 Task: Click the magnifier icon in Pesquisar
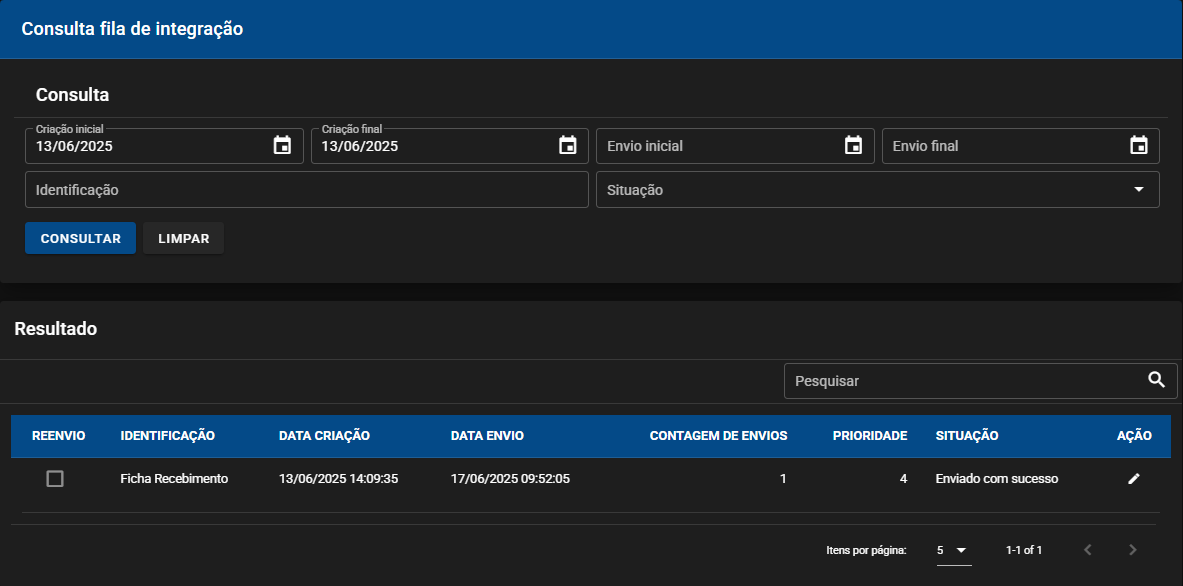(x=1157, y=380)
